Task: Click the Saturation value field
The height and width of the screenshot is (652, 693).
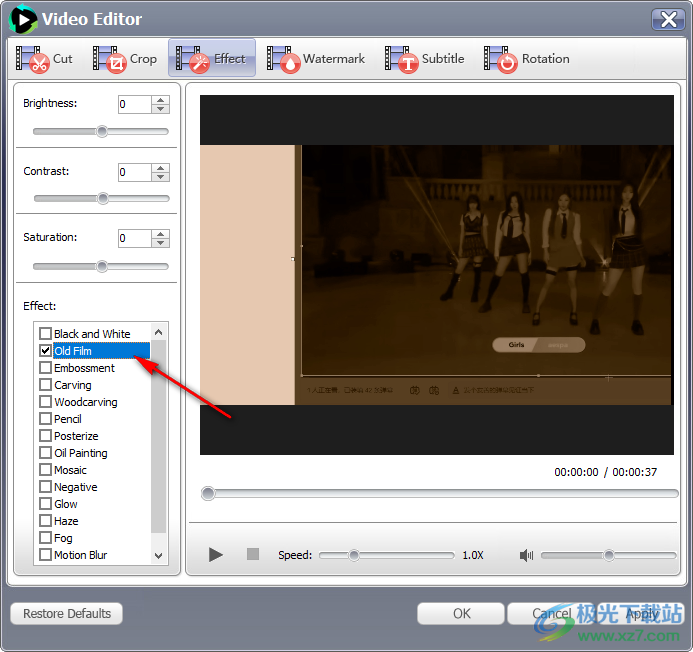Action: tap(135, 238)
